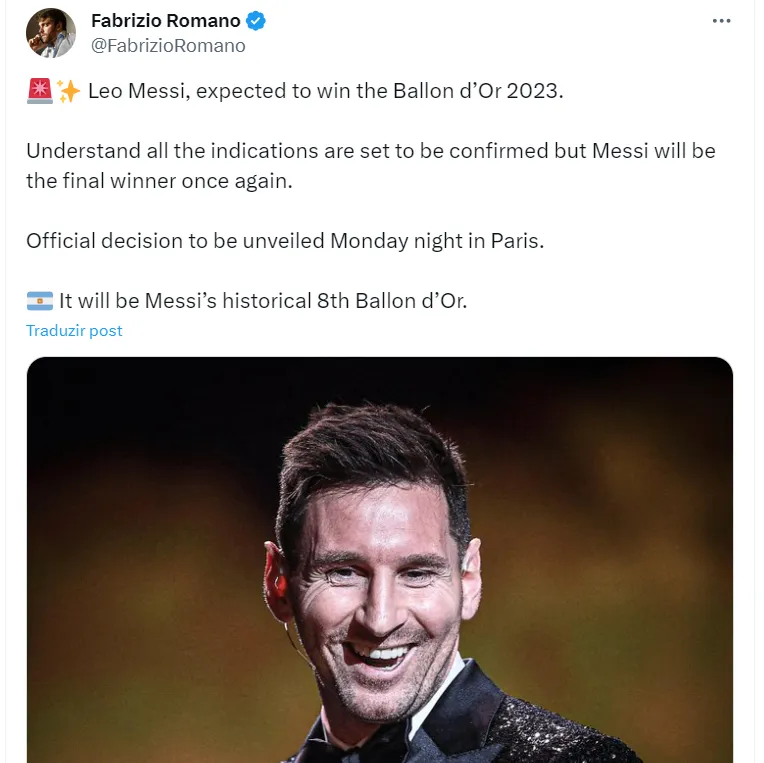Click the word 'Paris' in the tweet

click(x=514, y=241)
